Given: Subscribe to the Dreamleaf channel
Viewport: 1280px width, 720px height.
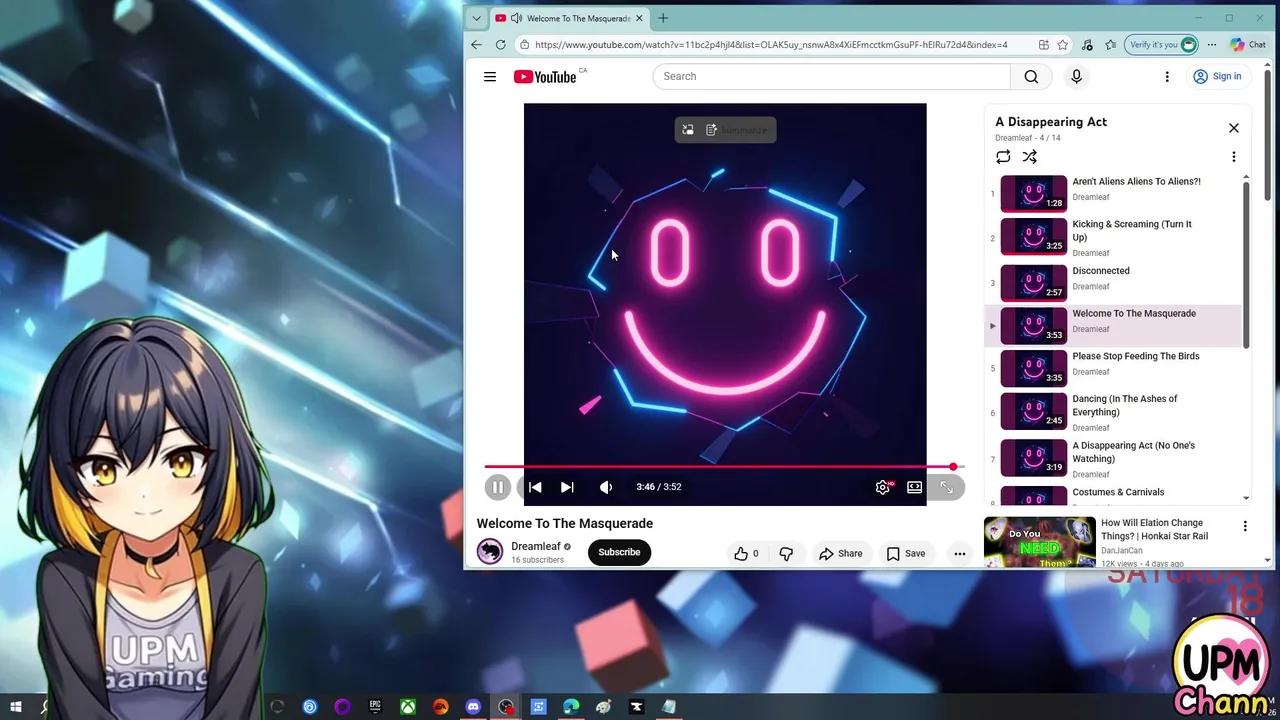Looking at the screenshot, I should [x=619, y=552].
